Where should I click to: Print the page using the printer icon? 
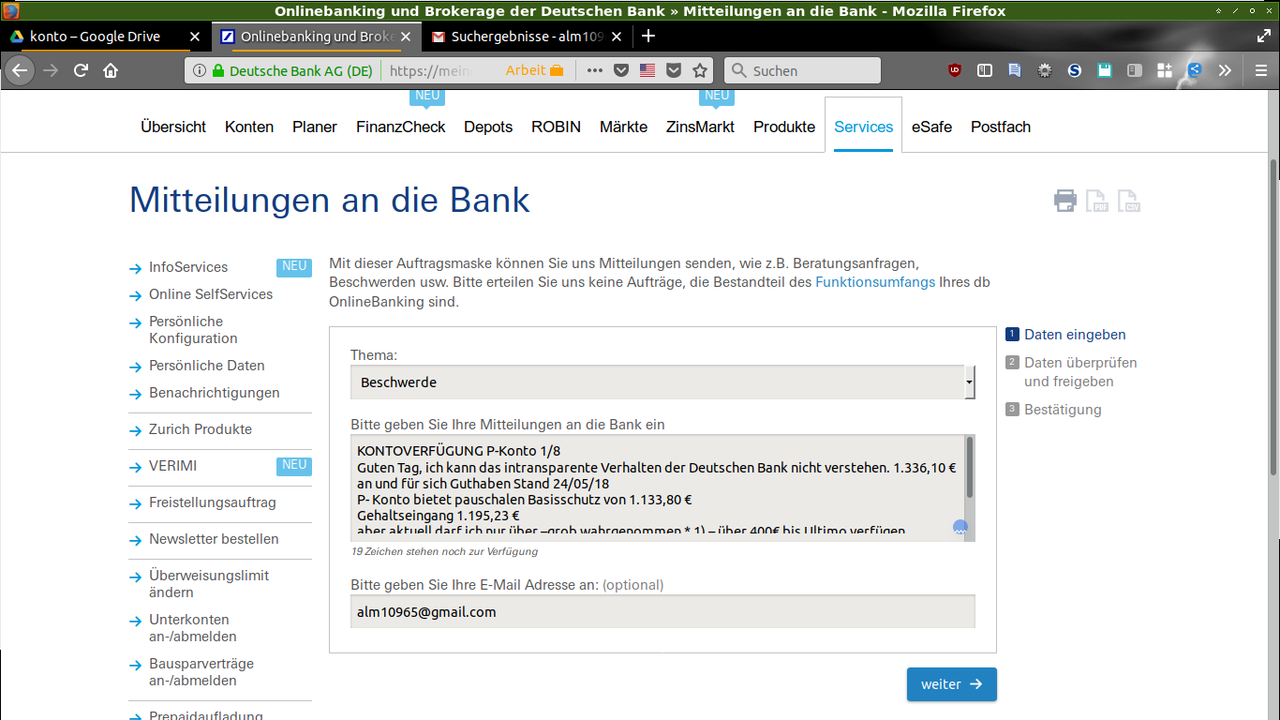[x=1065, y=201]
